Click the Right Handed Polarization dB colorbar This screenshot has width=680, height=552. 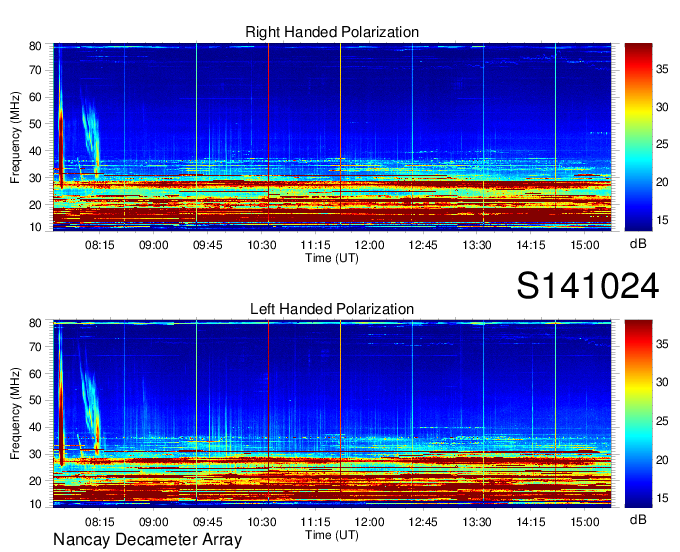click(638, 137)
